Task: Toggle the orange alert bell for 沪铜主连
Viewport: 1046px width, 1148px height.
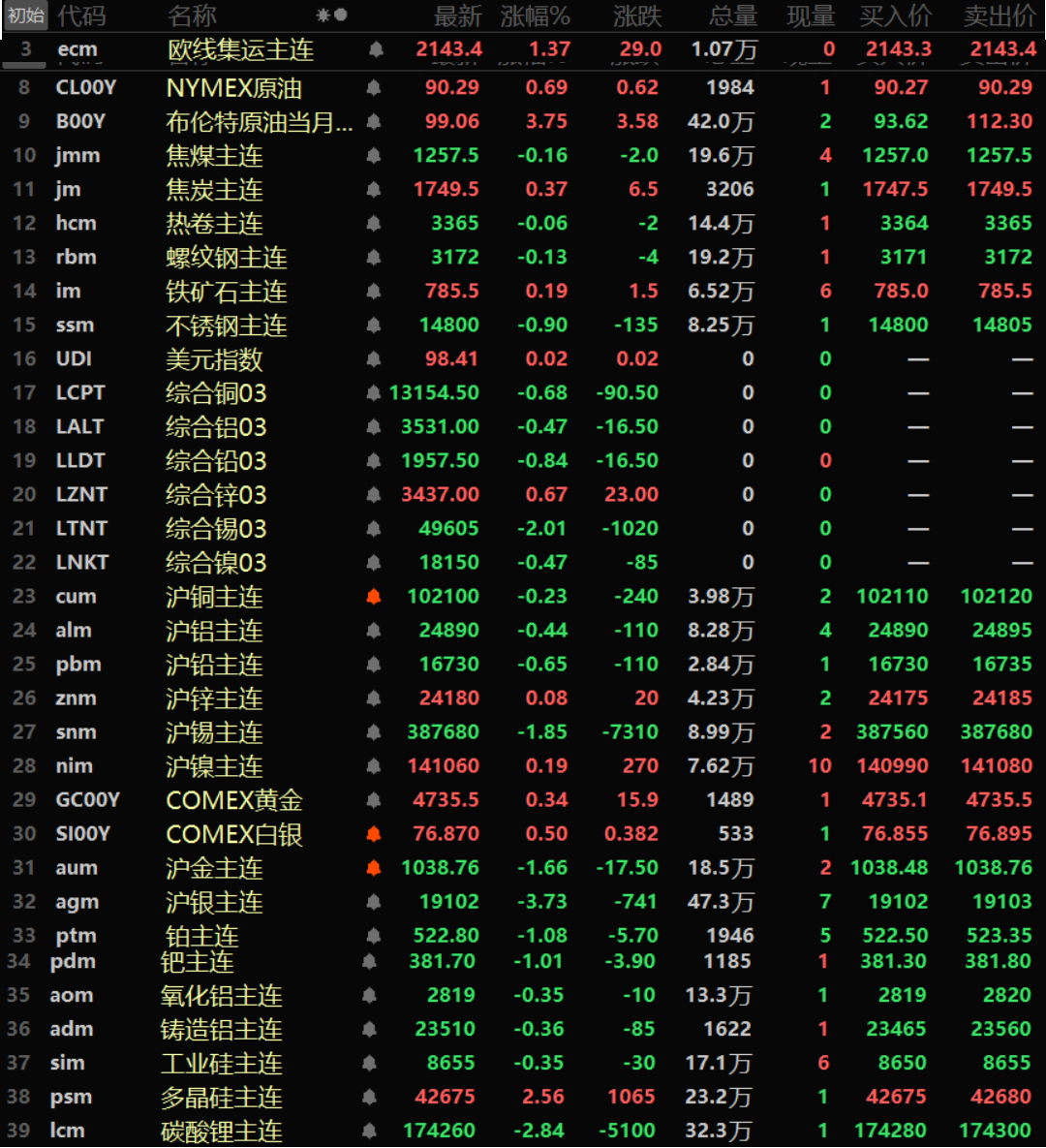Action: (x=374, y=597)
